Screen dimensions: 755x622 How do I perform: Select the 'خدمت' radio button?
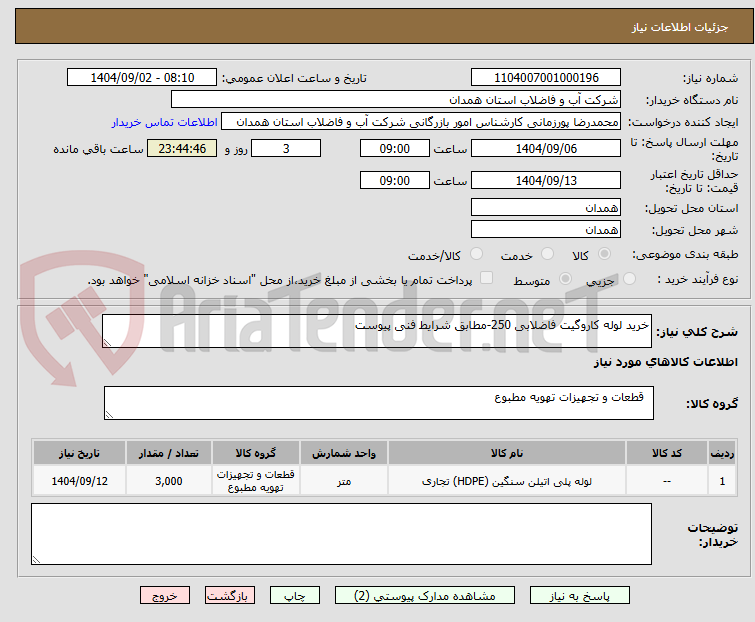(x=547, y=254)
